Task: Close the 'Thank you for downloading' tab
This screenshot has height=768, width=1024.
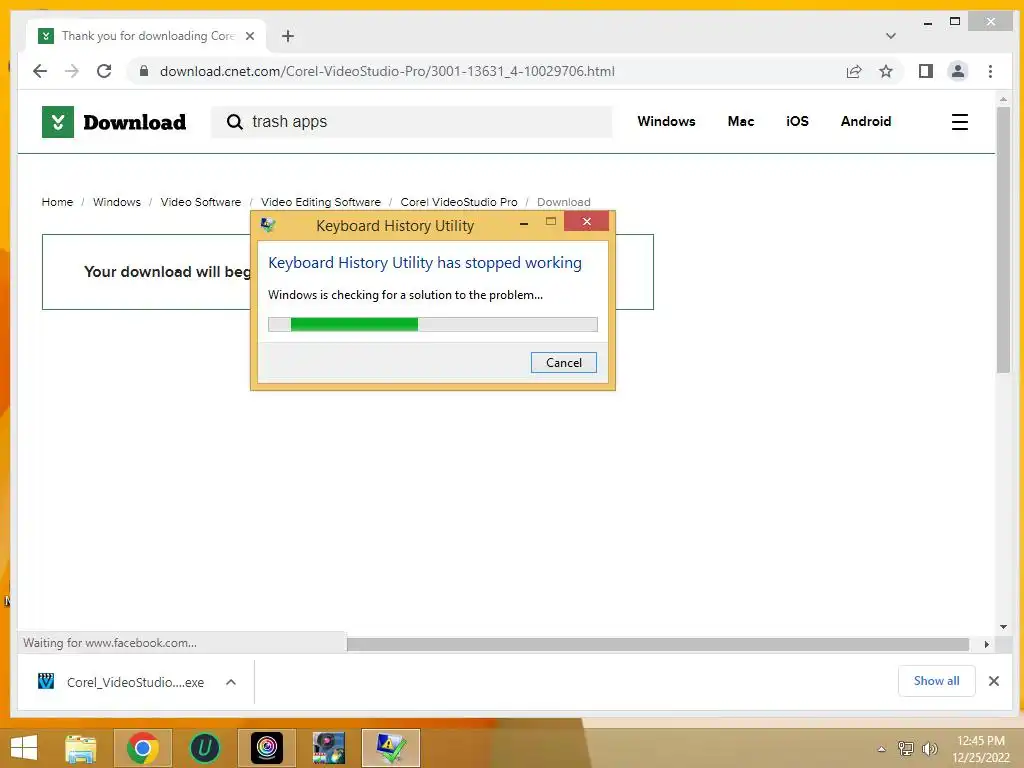Action: click(x=249, y=36)
